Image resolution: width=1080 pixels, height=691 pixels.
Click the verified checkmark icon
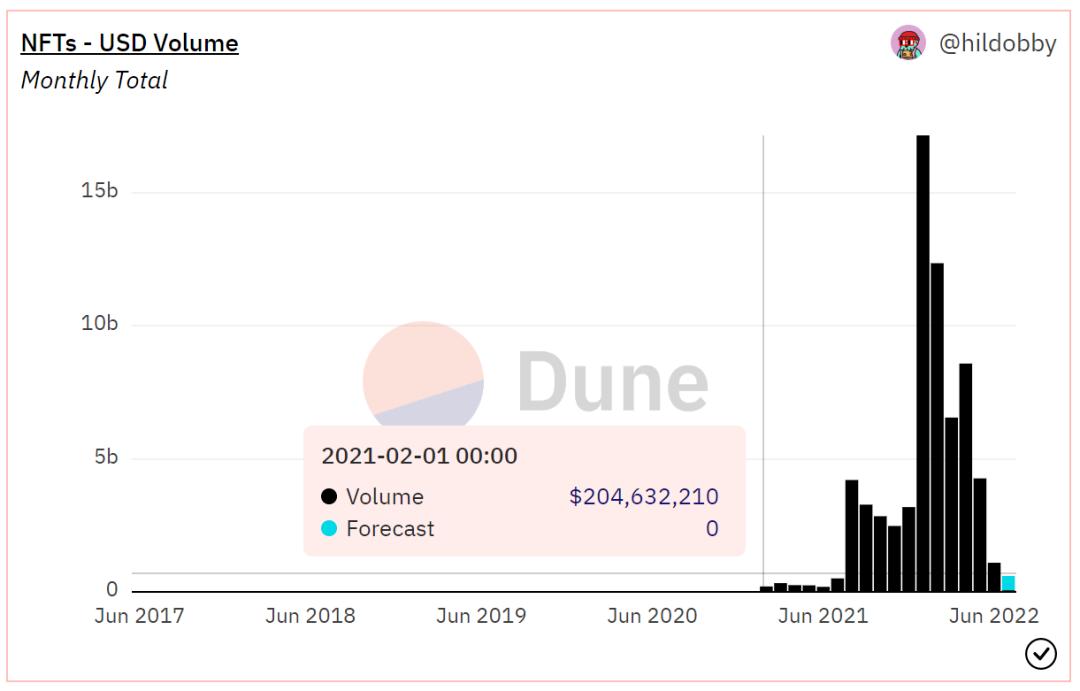click(x=1041, y=654)
